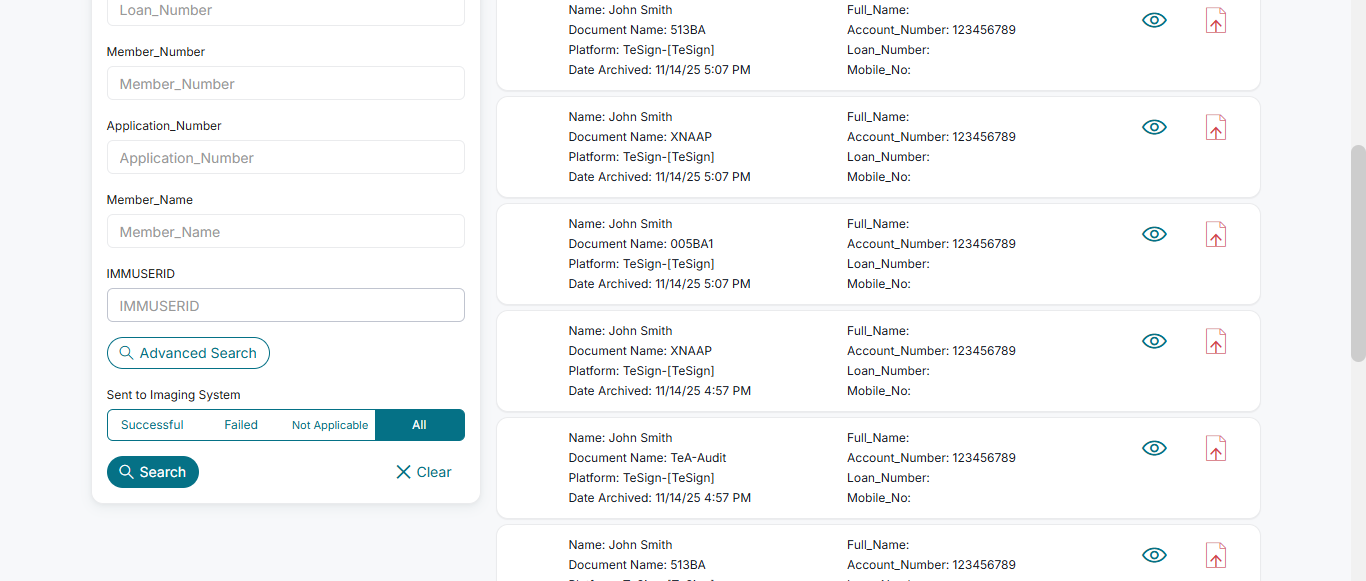Click Platform text in 005BA1 card
Viewport: 1366px width, 581px height.
(642, 264)
